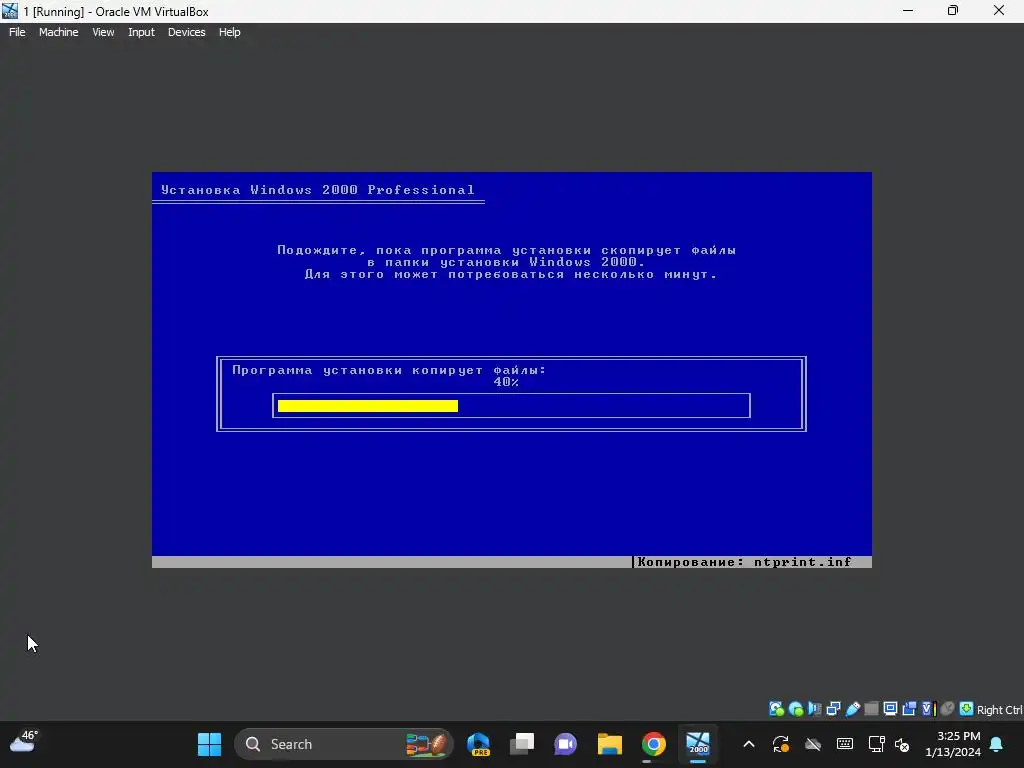This screenshot has width=1024, height=768.
Task: Click the Right Ctrl host key label
Action: (1000, 710)
